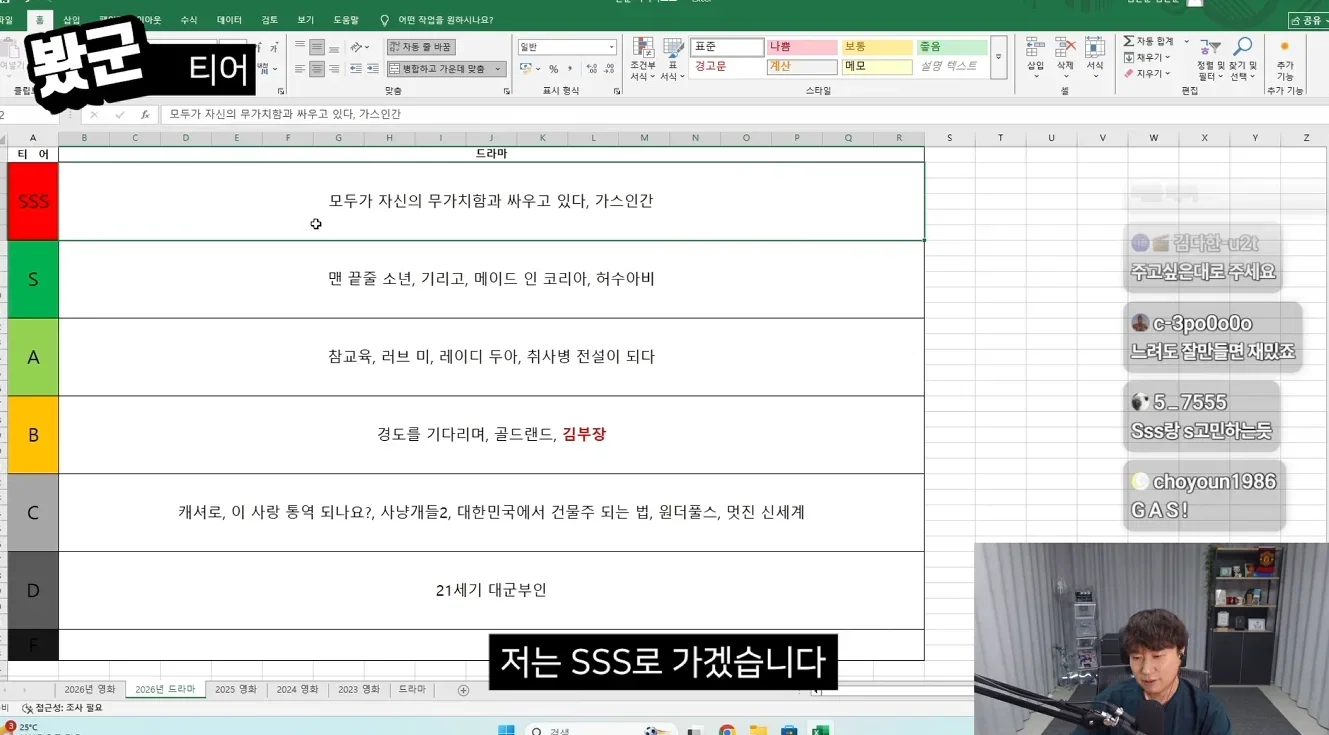This screenshot has height=735, width=1329.
Task: Click the 삭제 cells icon in ribbon
Action: pyautogui.click(x=1065, y=47)
